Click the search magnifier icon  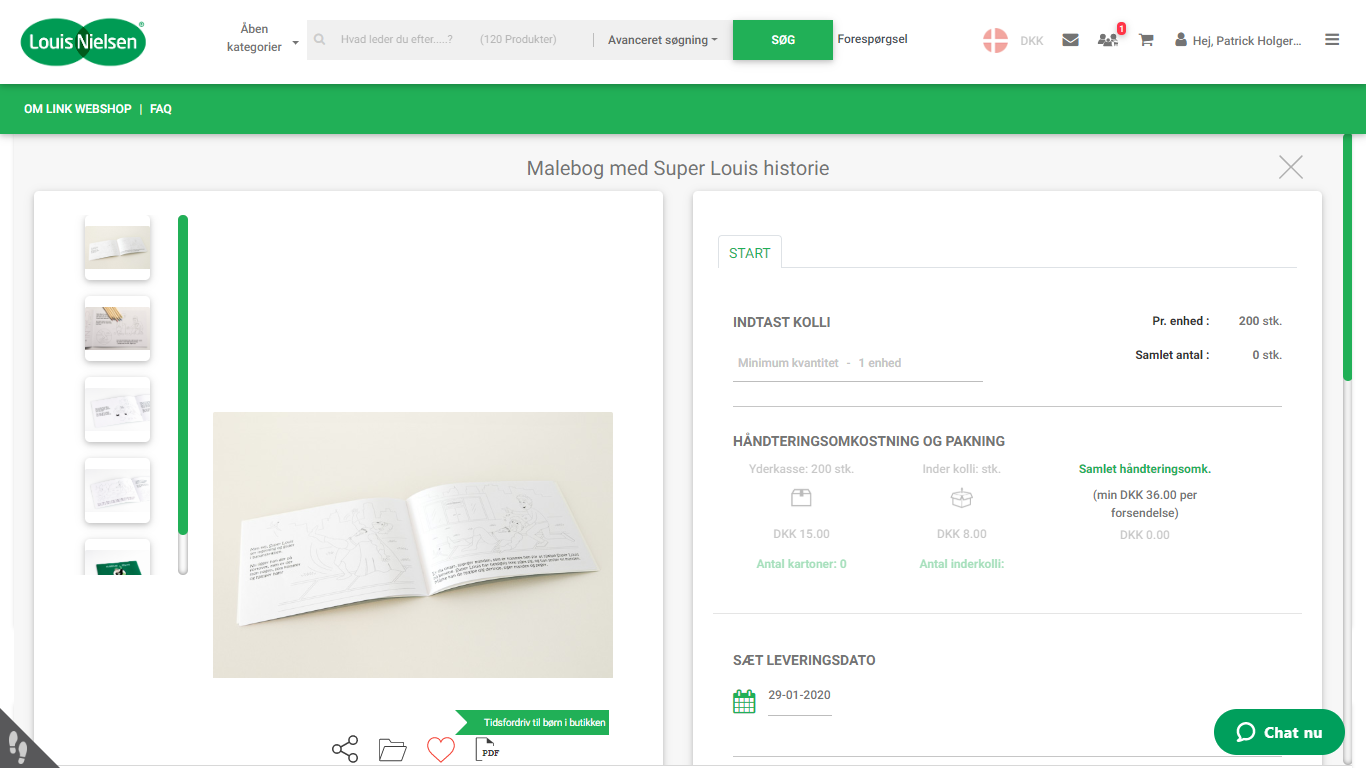[320, 40]
